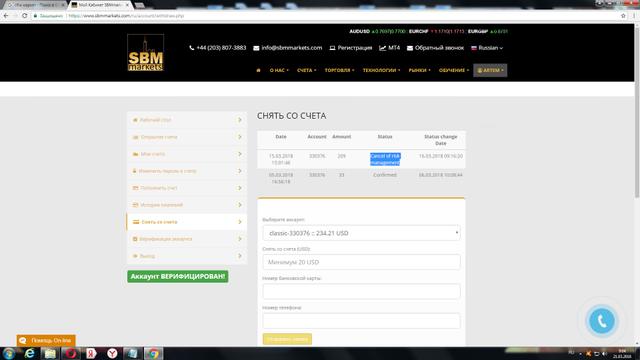Open the Регистрация link in header
The image size is (640, 360).
pyautogui.click(x=351, y=48)
